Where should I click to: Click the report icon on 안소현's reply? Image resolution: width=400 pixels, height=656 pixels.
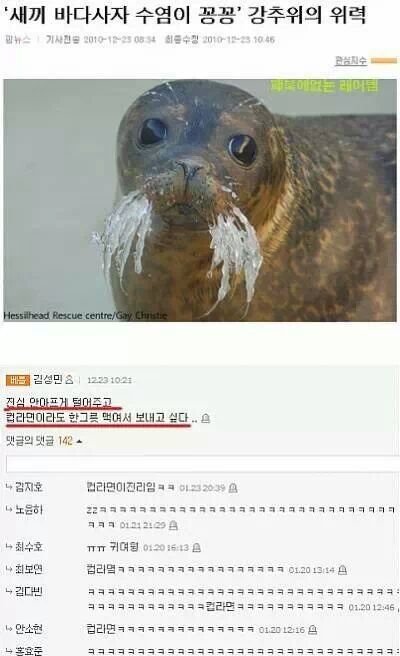(312, 630)
